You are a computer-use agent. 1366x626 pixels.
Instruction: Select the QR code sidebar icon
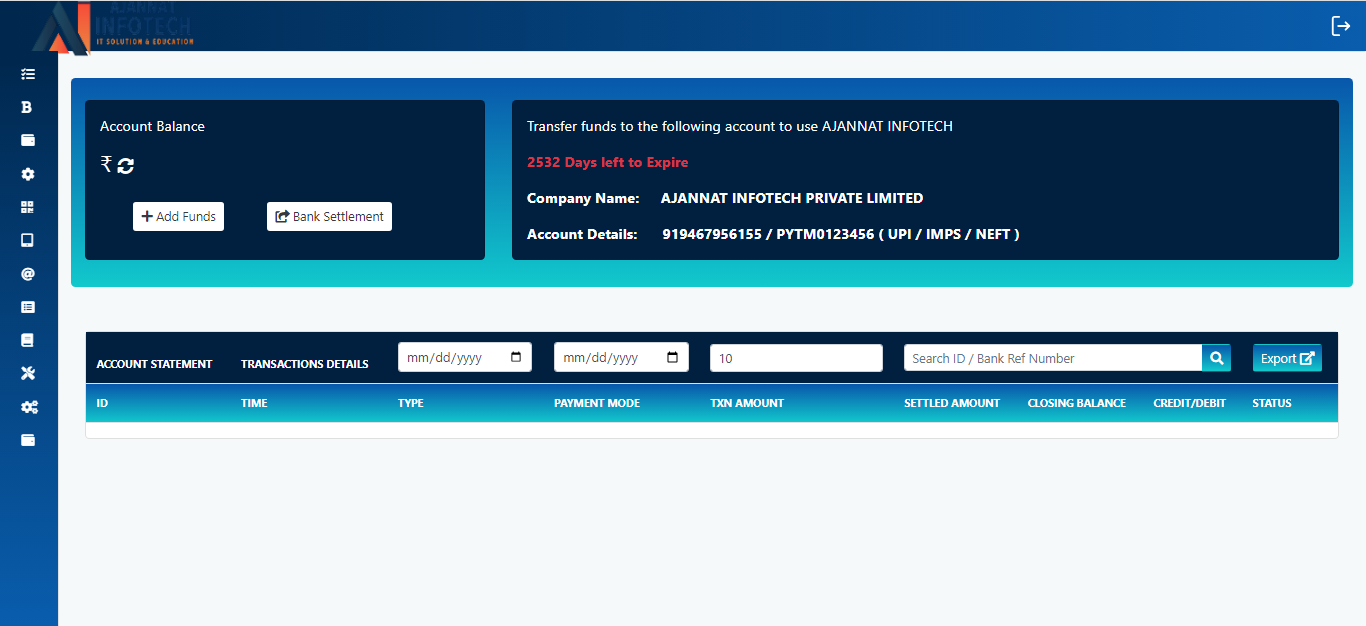28,207
